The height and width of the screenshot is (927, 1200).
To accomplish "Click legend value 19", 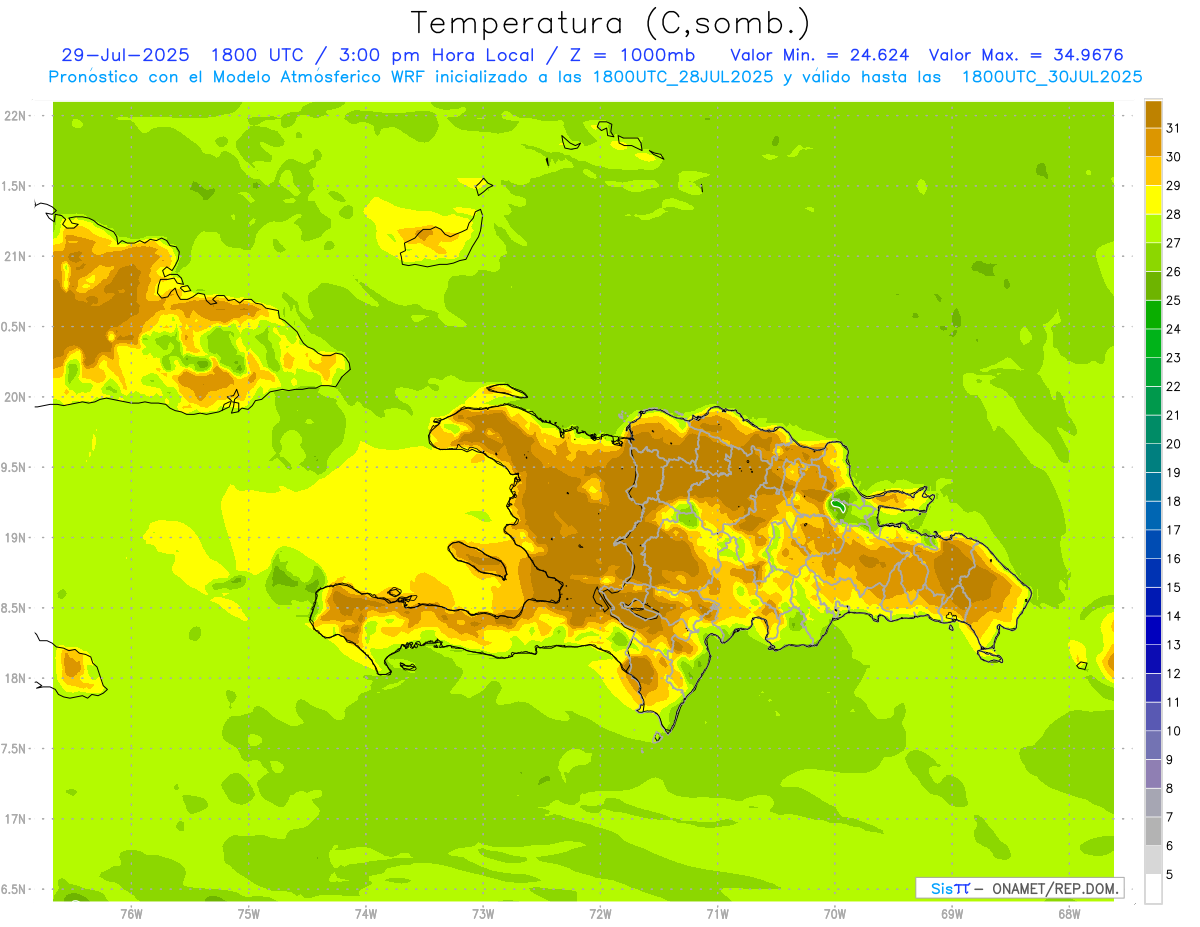I will pos(1173,472).
